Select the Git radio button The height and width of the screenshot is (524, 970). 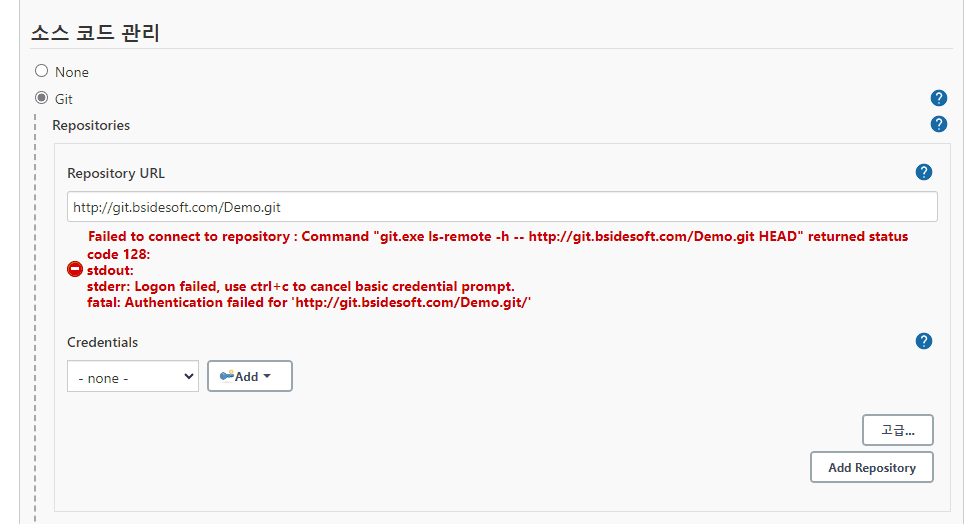pyautogui.click(x=41, y=98)
